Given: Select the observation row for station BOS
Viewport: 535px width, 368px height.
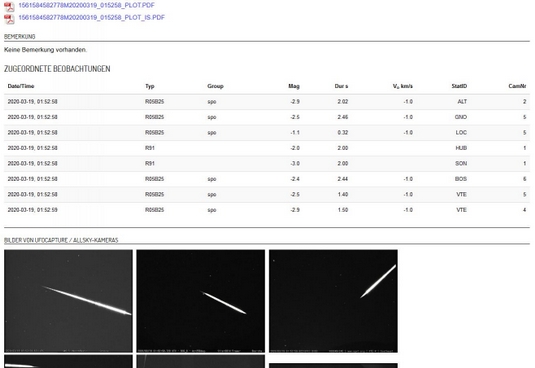Looking at the screenshot, I should click(267, 179).
